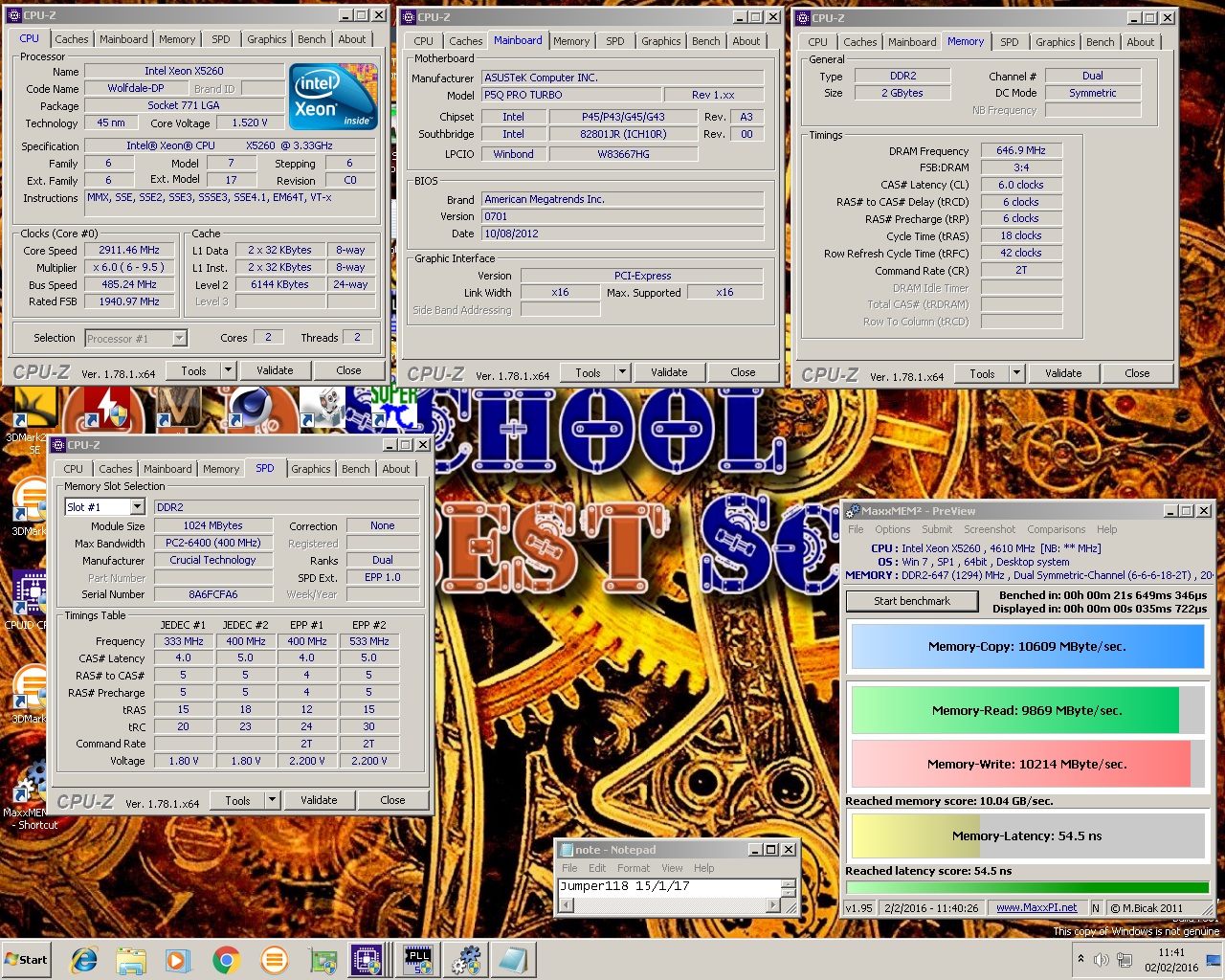Screen dimensions: 1225x980
Task: Select About tab in CPU-Z SPD window
Action: (396, 469)
